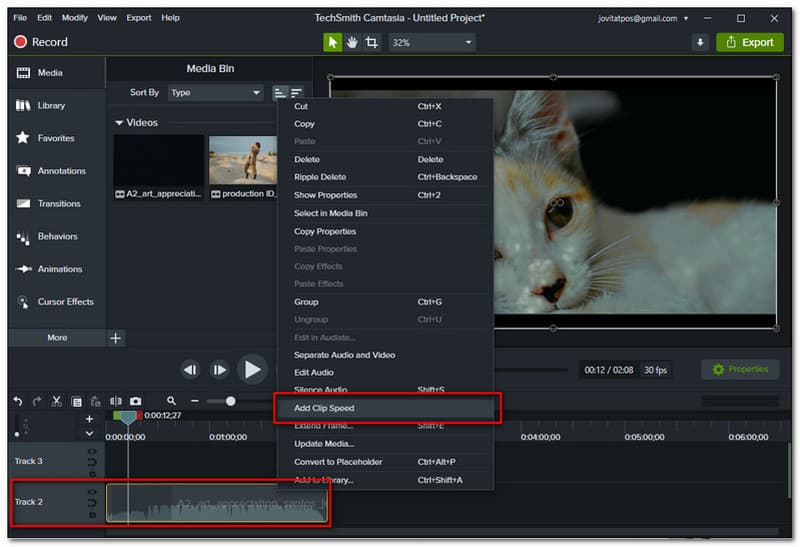Toggle the lock on Track 2

(92, 515)
